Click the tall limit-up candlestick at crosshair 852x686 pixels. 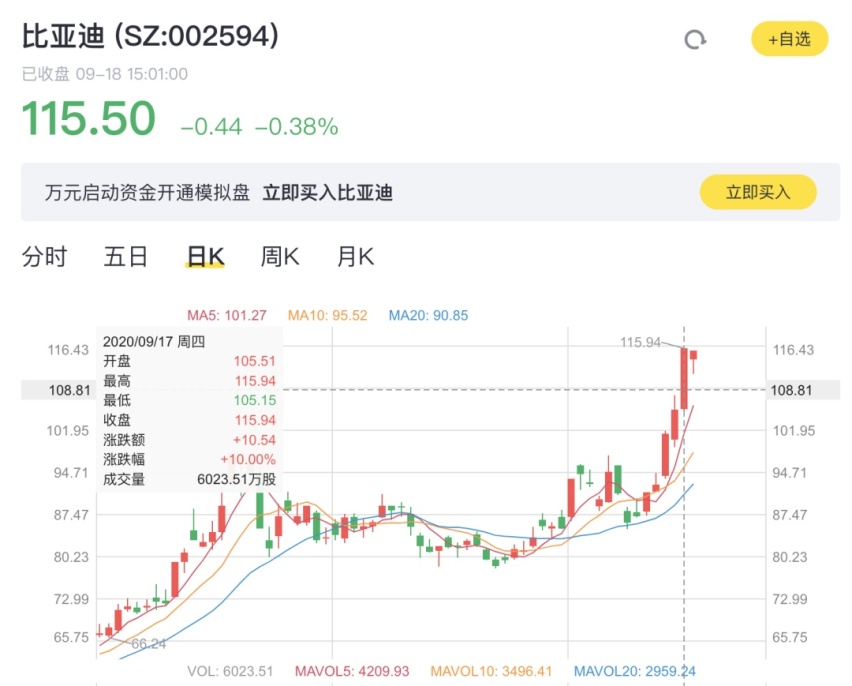tap(684, 378)
